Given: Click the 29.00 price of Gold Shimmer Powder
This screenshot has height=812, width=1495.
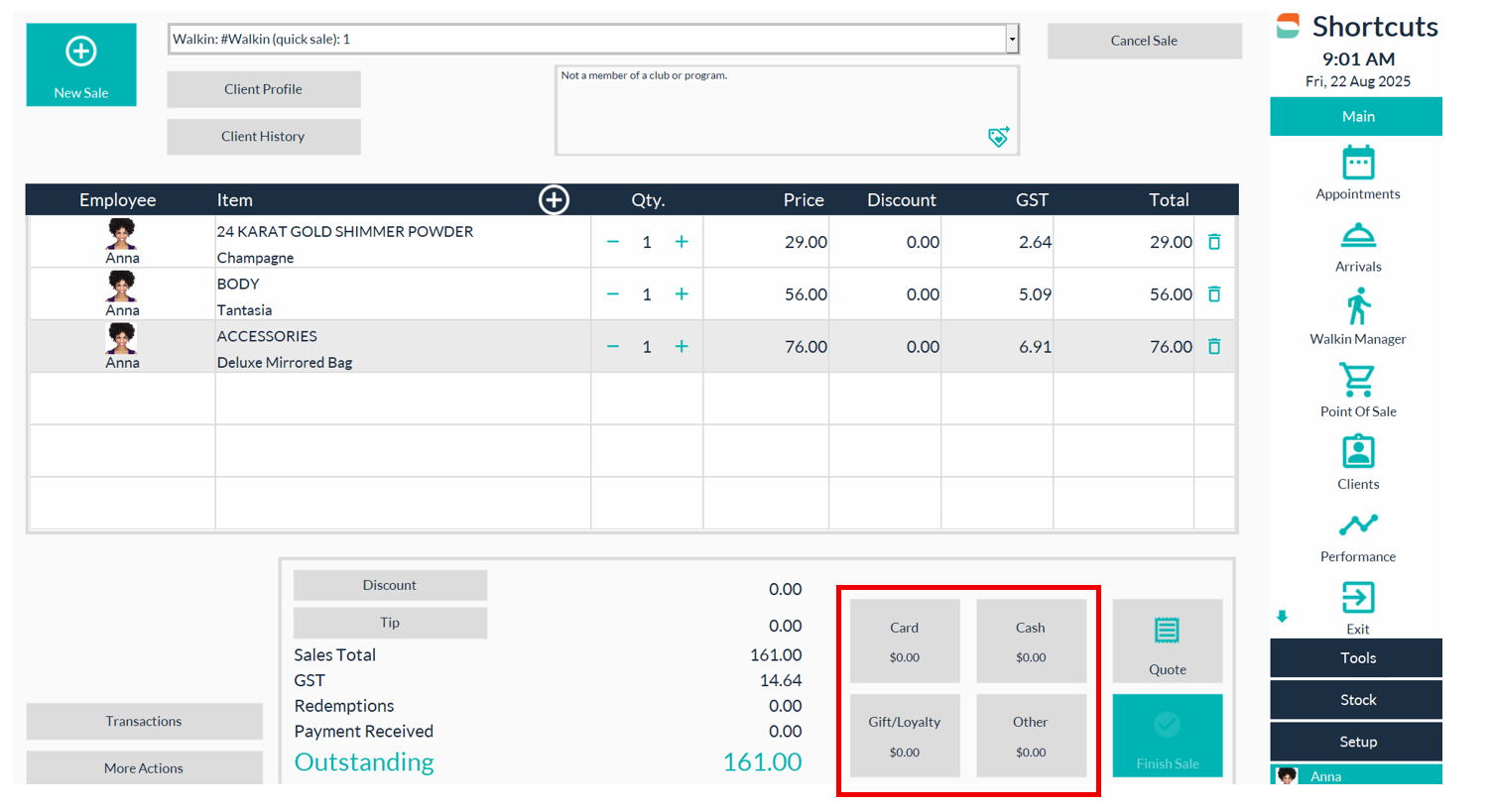Looking at the screenshot, I should (x=806, y=242).
